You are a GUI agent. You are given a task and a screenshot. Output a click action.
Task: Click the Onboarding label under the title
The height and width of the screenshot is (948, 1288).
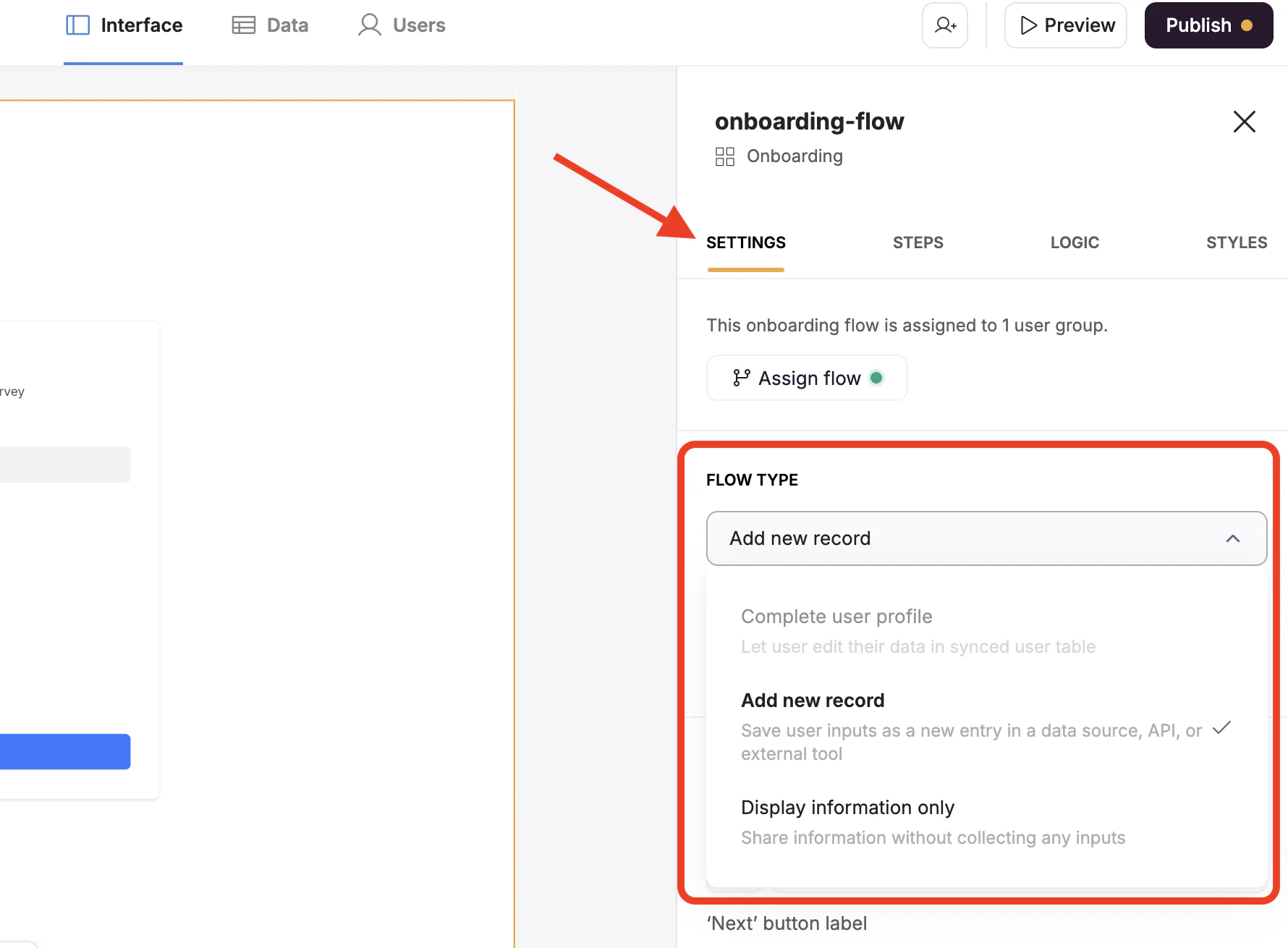(x=795, y=156)
